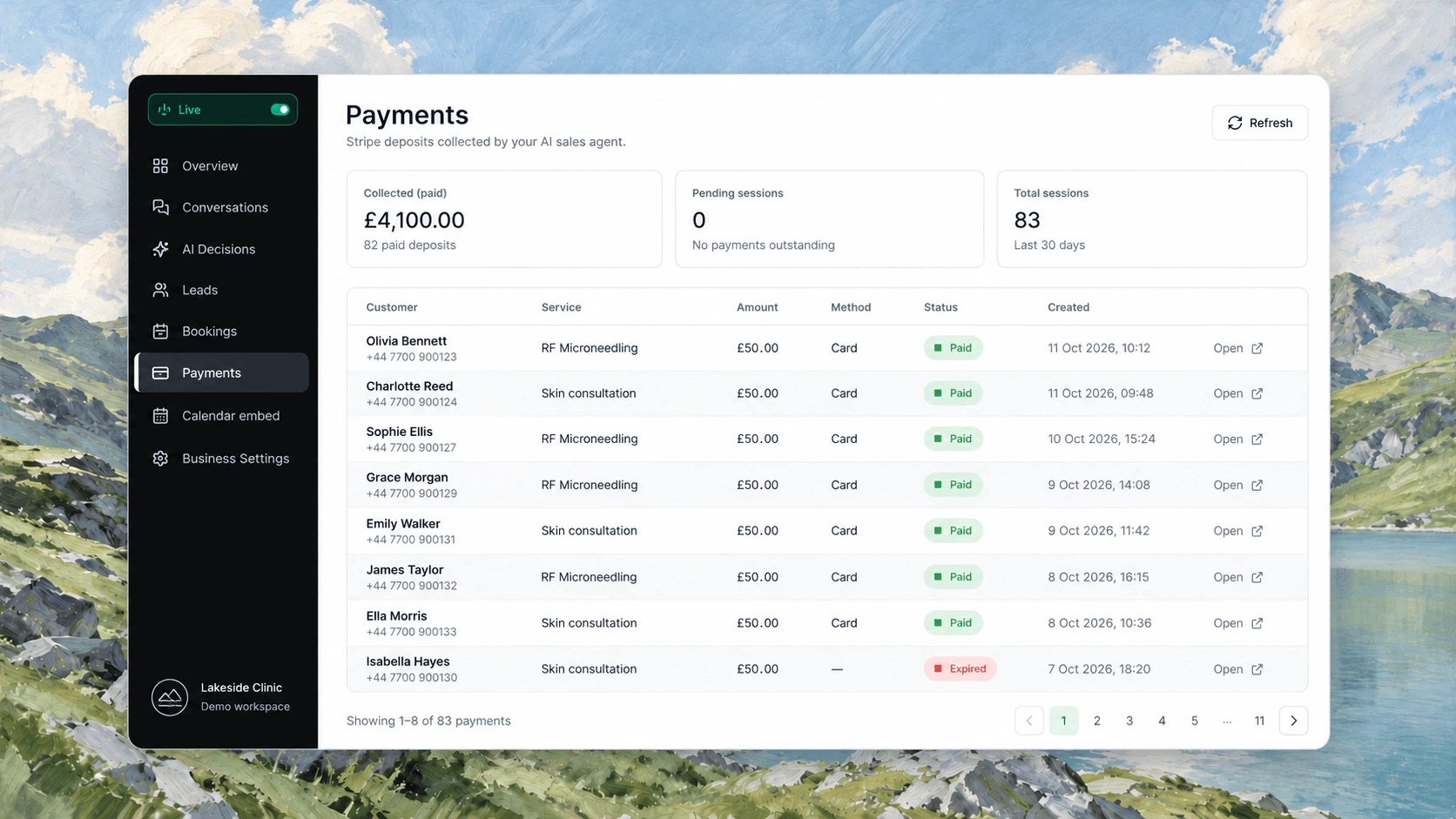Jump to page 11 of payments
Screen dimensions: 1456x819
point(1259,721)
